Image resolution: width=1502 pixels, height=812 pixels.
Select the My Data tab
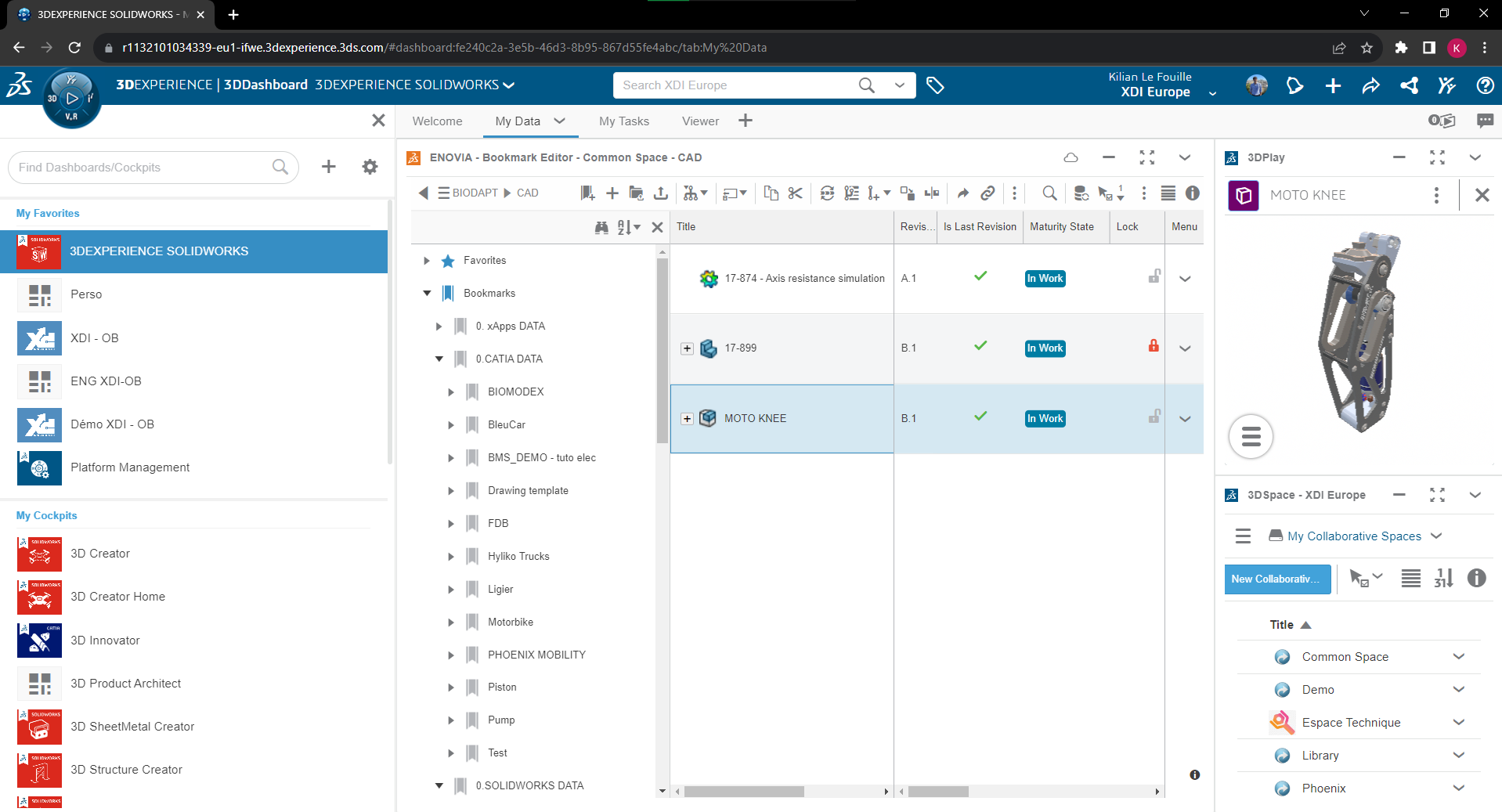tap(518, 121)
